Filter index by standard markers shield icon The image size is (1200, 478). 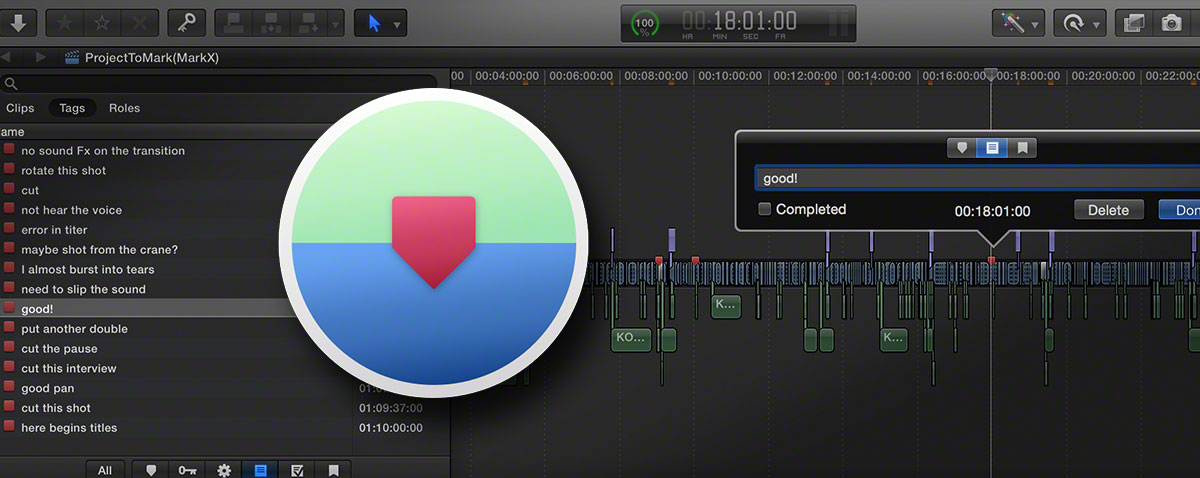click(152, 469)
